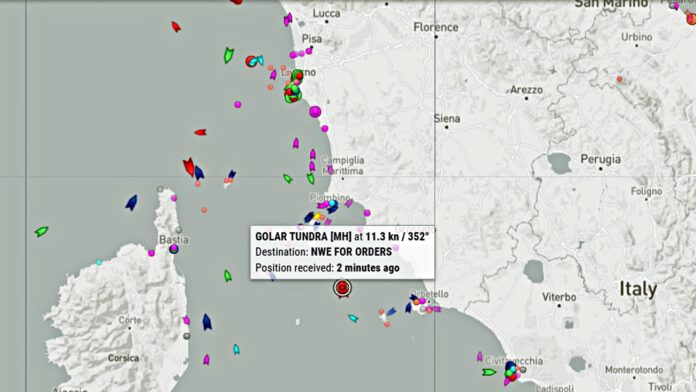Click the green ship icon west of Corsica
This screenshot has height=392, width=696.
pos(41,231)
